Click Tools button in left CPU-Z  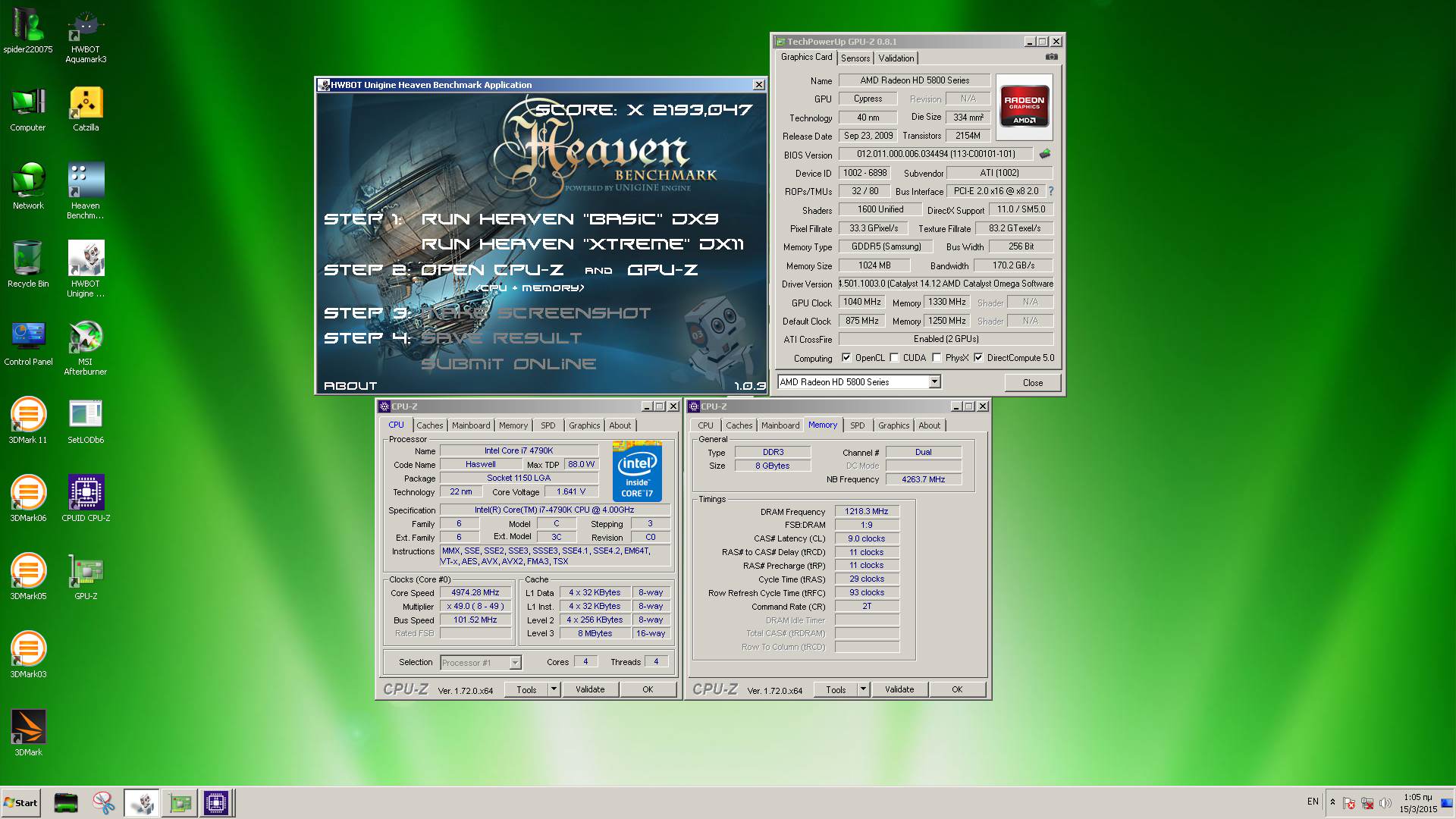tap(526, 689)
